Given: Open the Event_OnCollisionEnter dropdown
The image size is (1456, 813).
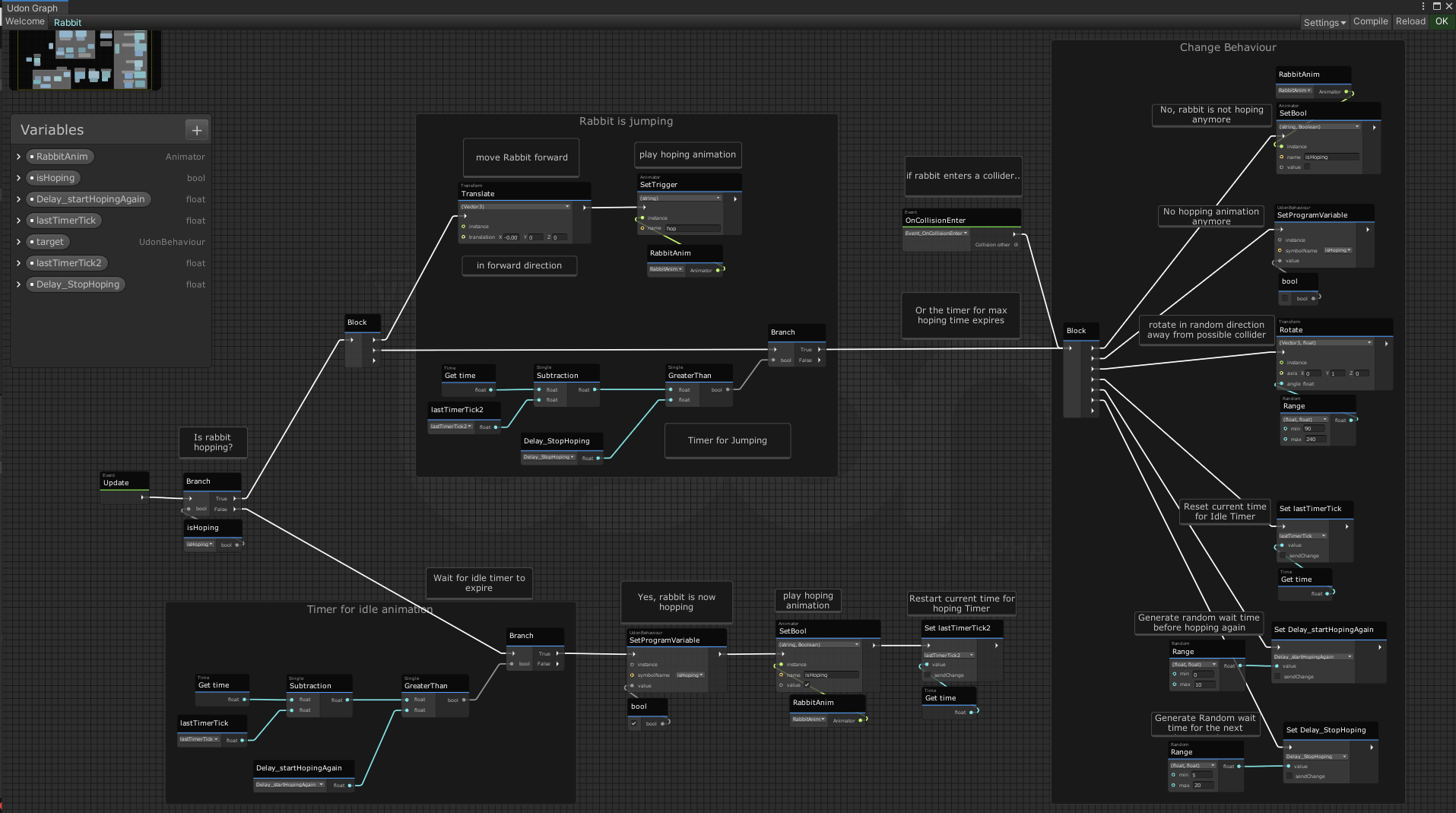Looking at the screenshot, I should click(936, 233).
